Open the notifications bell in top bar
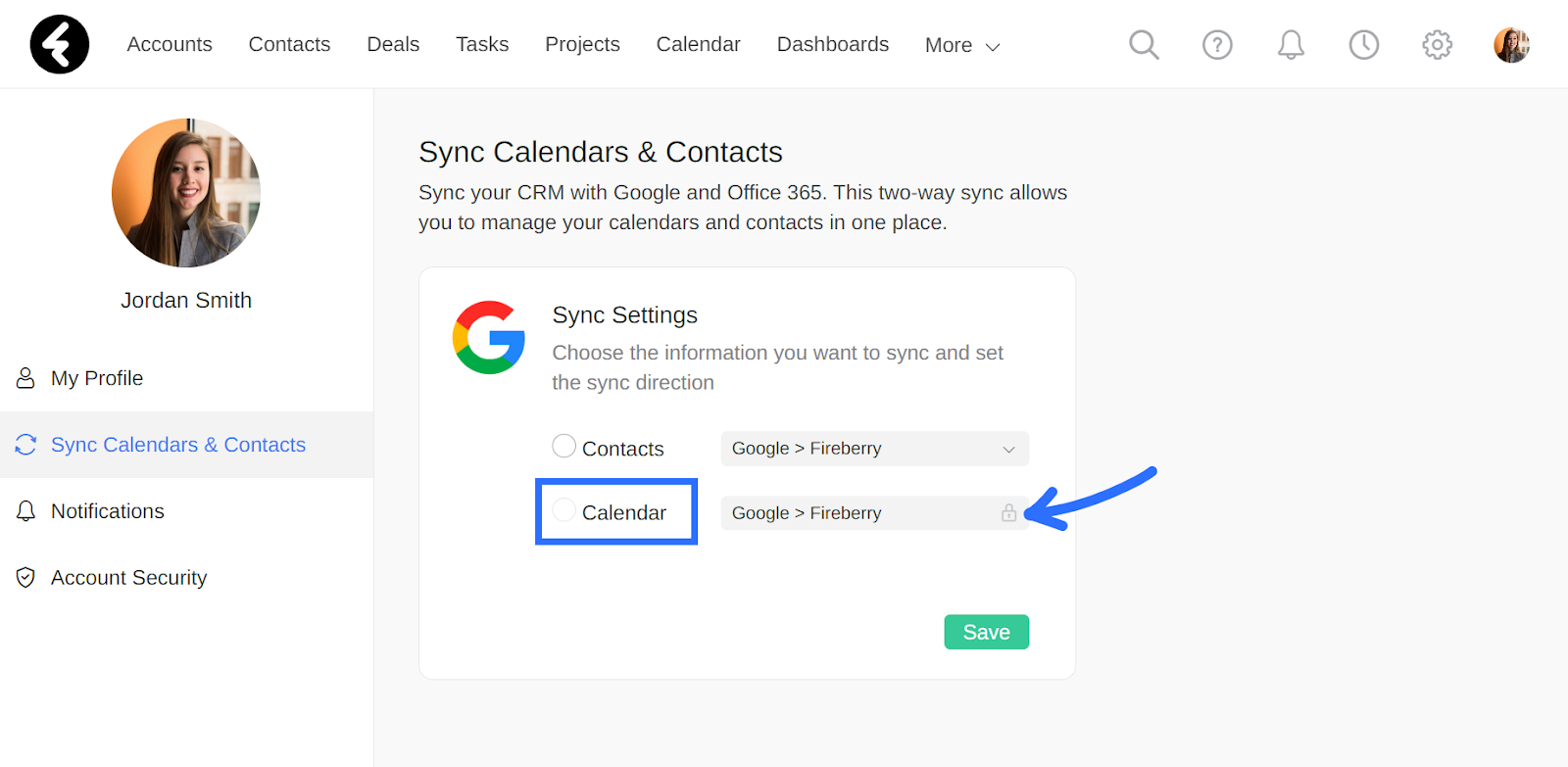Screen dimensions: 1568x767 (1291, 44)
